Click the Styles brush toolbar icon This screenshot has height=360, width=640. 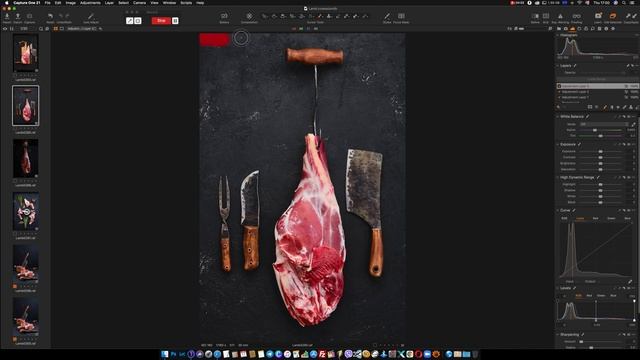[387, 16]
